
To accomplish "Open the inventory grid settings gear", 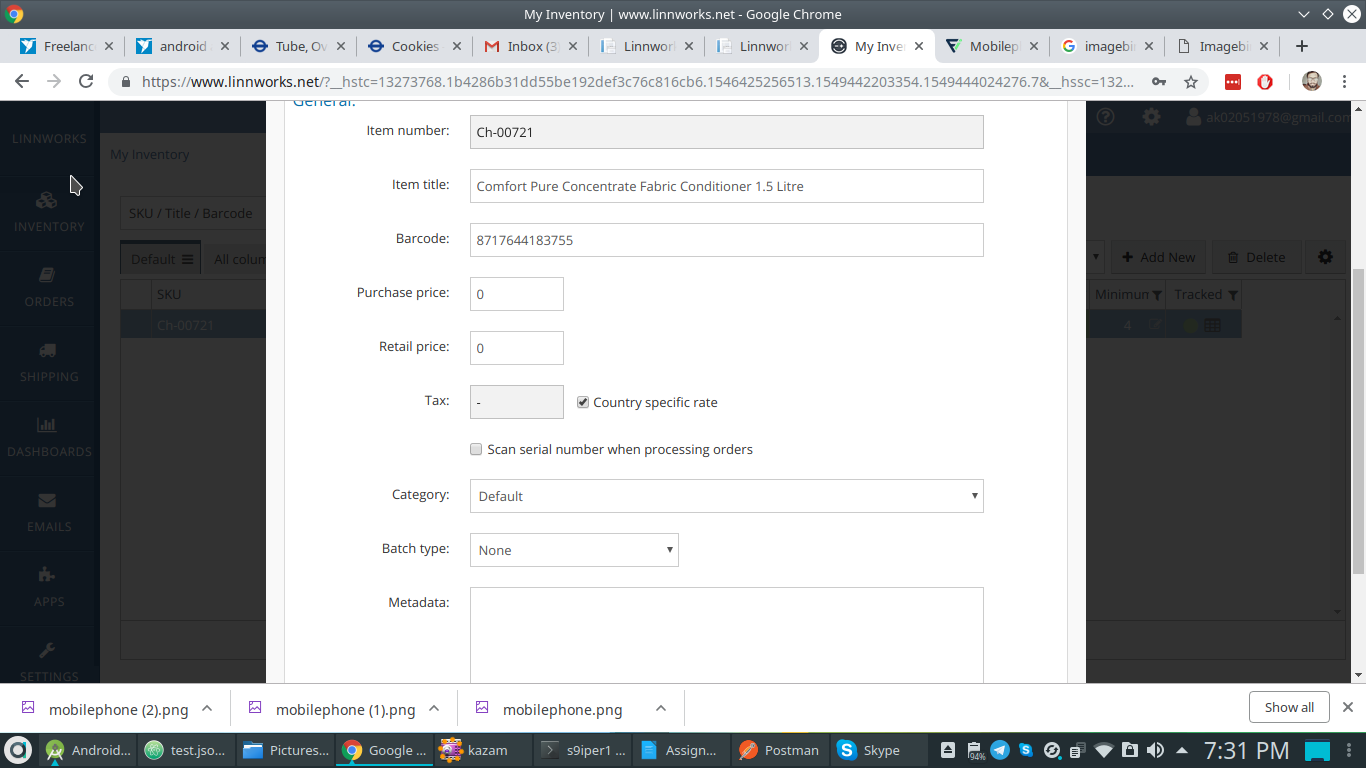I will coord(1325,257).
